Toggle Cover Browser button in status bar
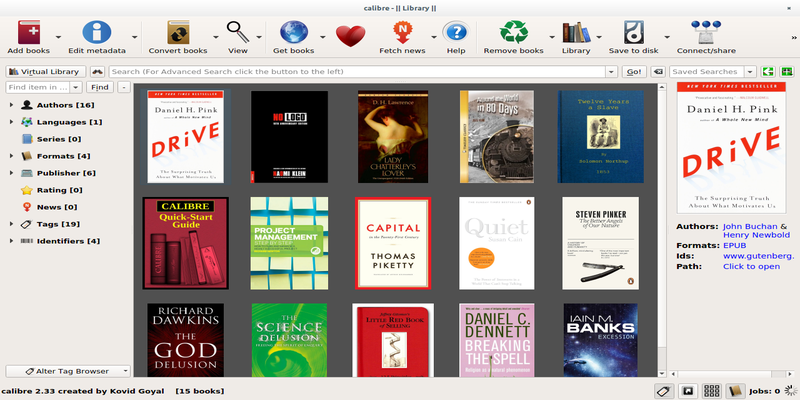 (688, 391)
